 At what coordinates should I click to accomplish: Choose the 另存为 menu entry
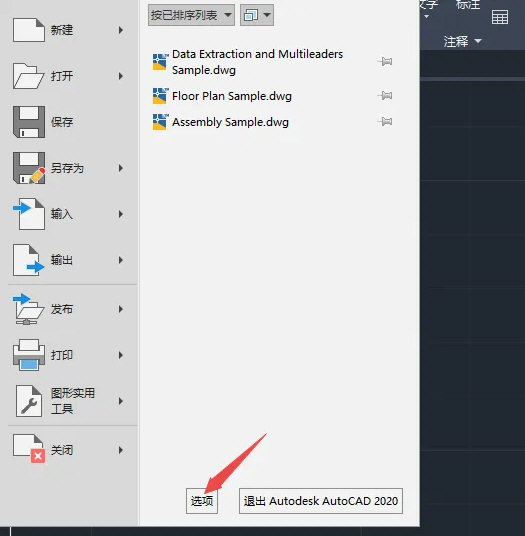pyautogui.click(x=69, y=168)
